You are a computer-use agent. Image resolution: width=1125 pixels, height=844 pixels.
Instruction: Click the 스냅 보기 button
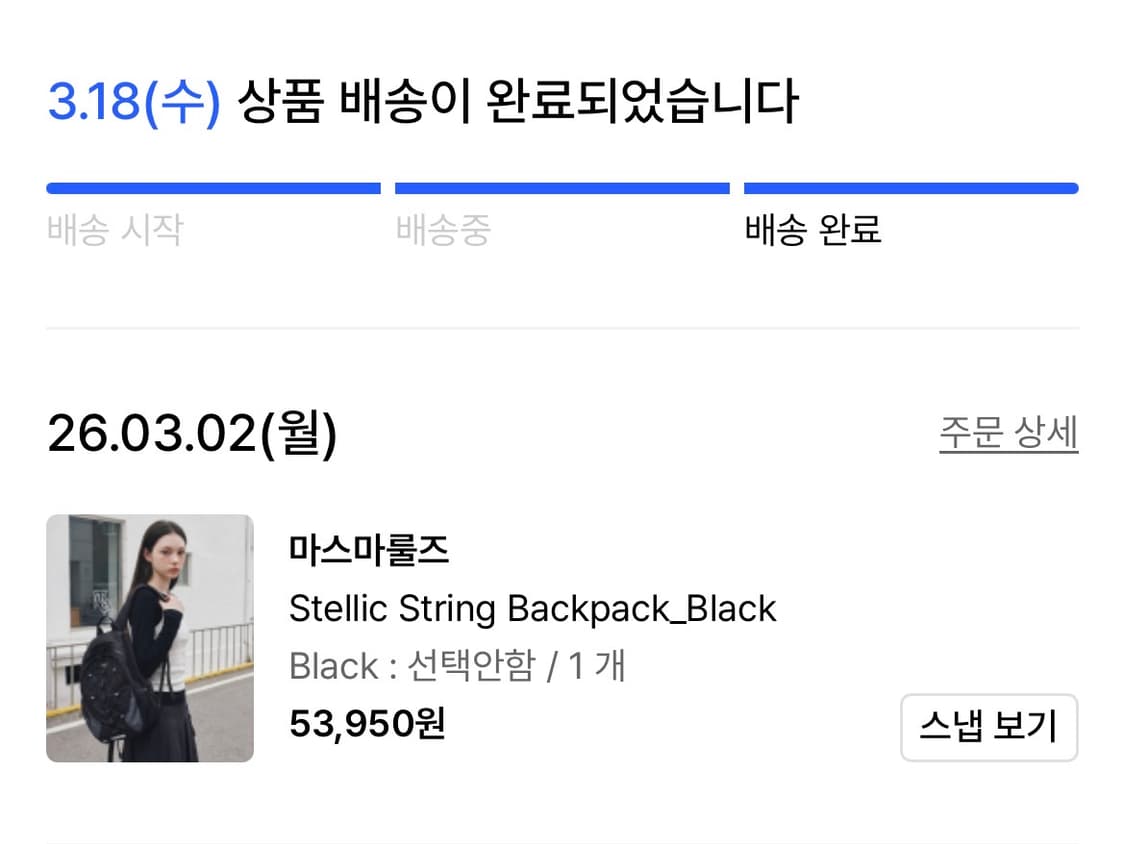[x=989, y=728]
